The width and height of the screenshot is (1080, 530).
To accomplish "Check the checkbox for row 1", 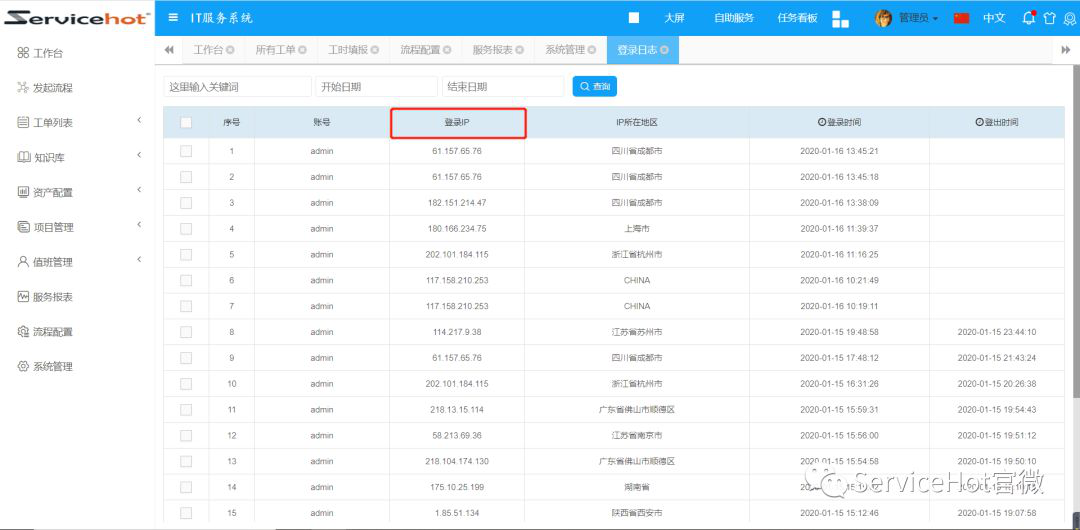I will tap(186, 151).
